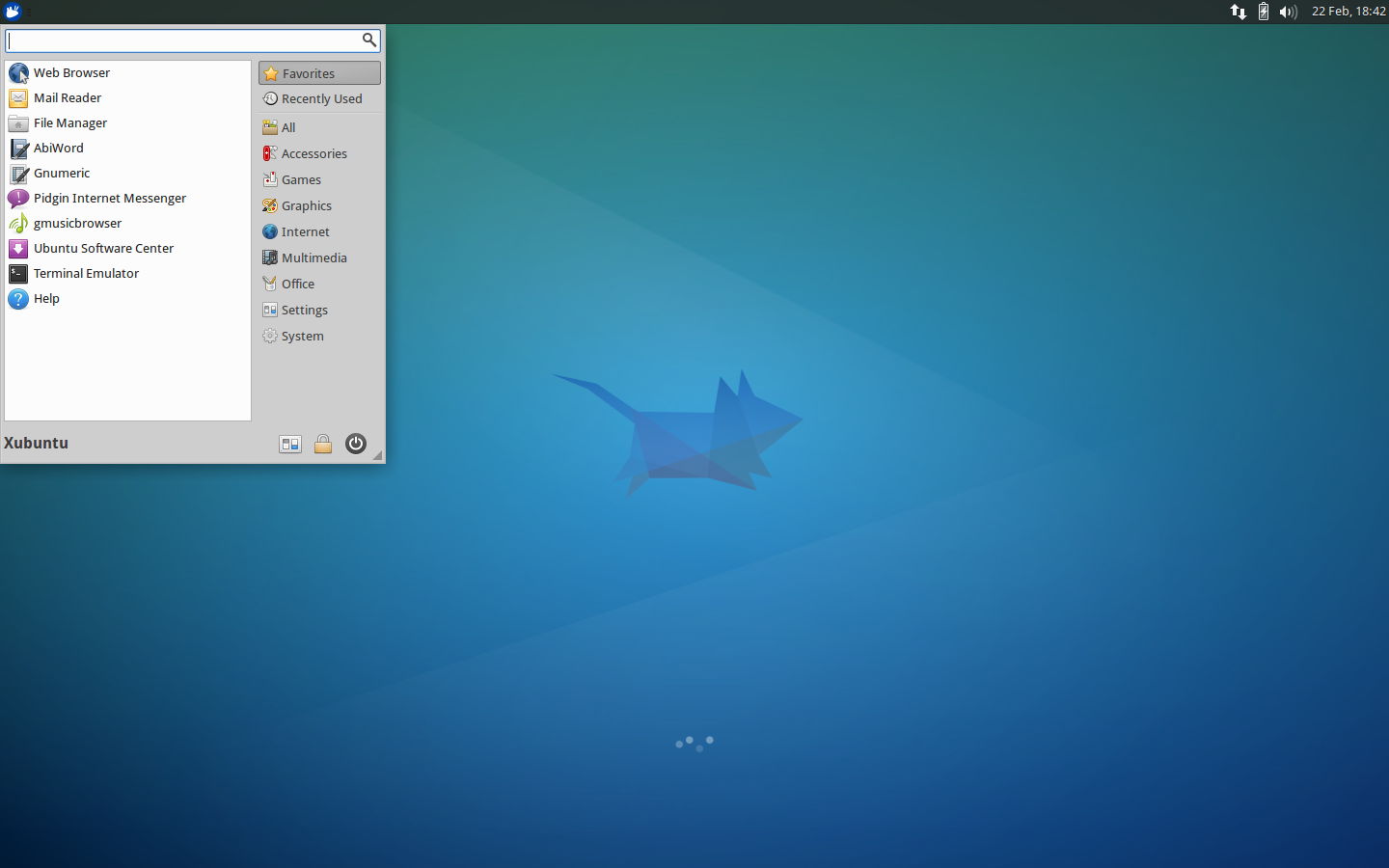Launch Ubuntu Software Center
This screenshot has width=1389, height=868.
(103, 248)
